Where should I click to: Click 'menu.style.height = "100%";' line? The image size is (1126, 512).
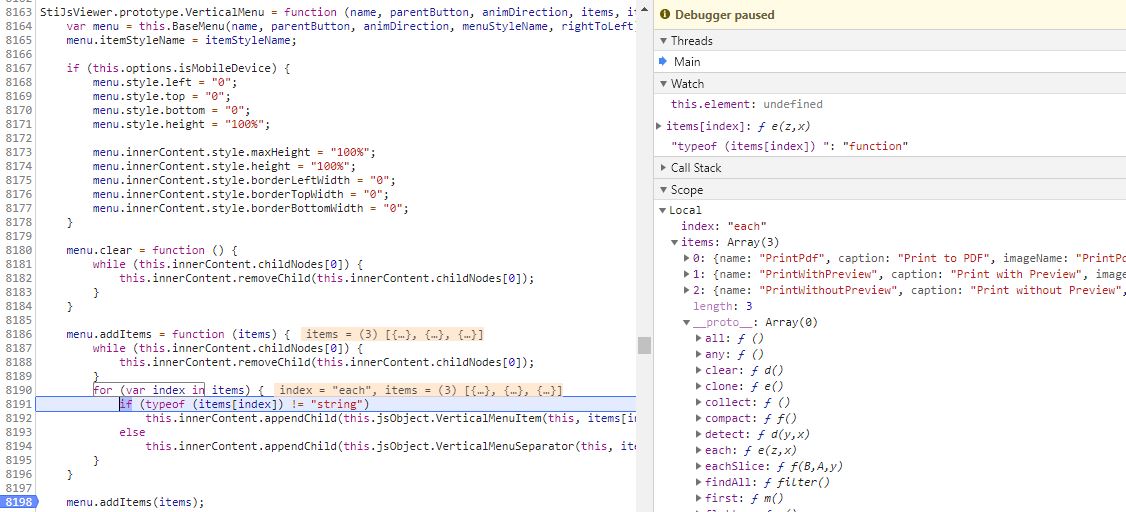pyautogui.click(x=181, y=124)
